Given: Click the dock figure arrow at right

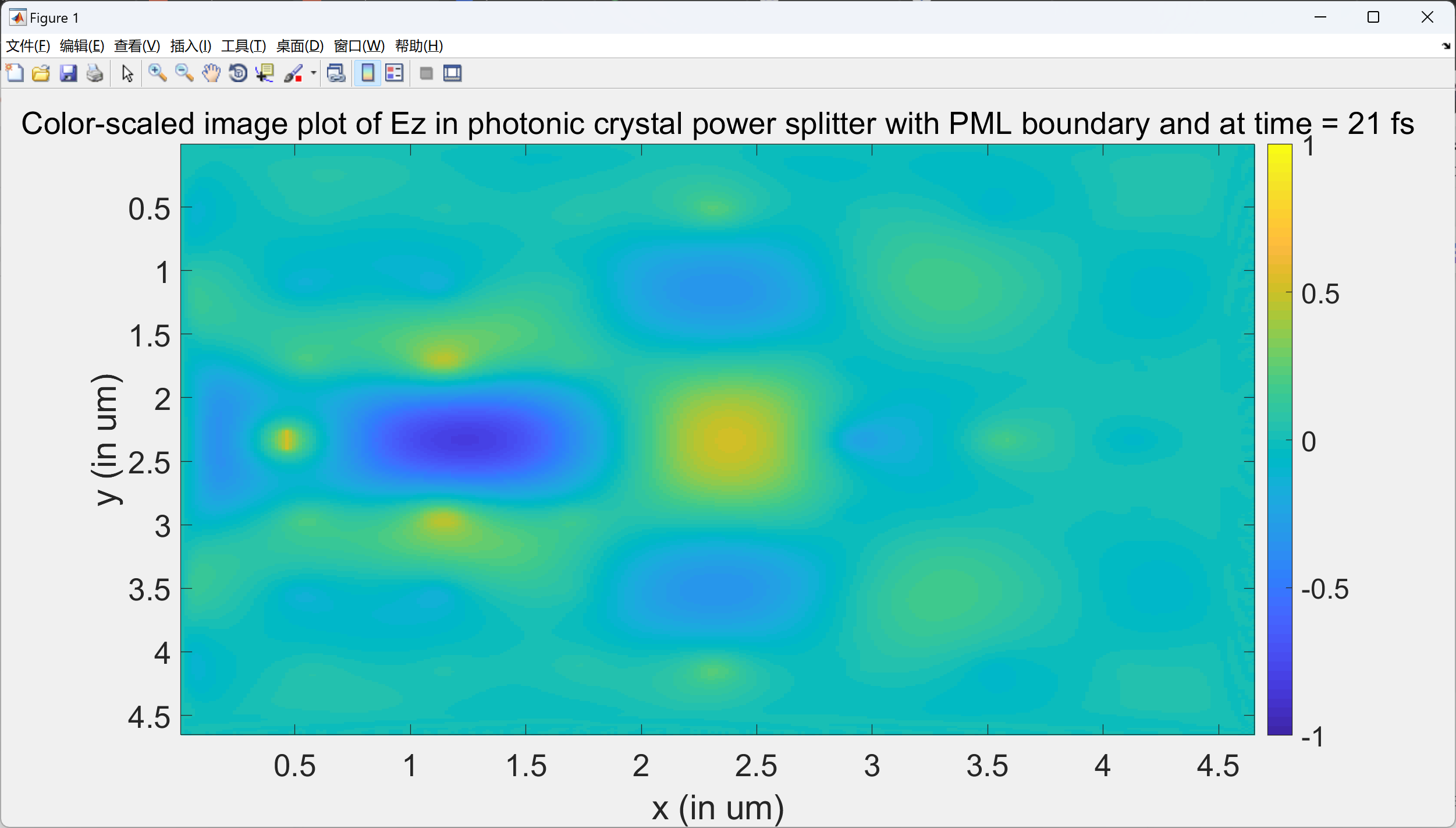Looking at the screenshot, I should (x=1446, y=46).
